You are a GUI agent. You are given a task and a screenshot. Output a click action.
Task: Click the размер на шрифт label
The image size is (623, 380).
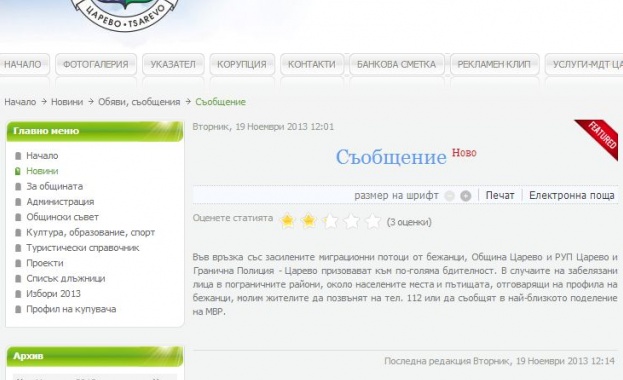pos(397,196)
